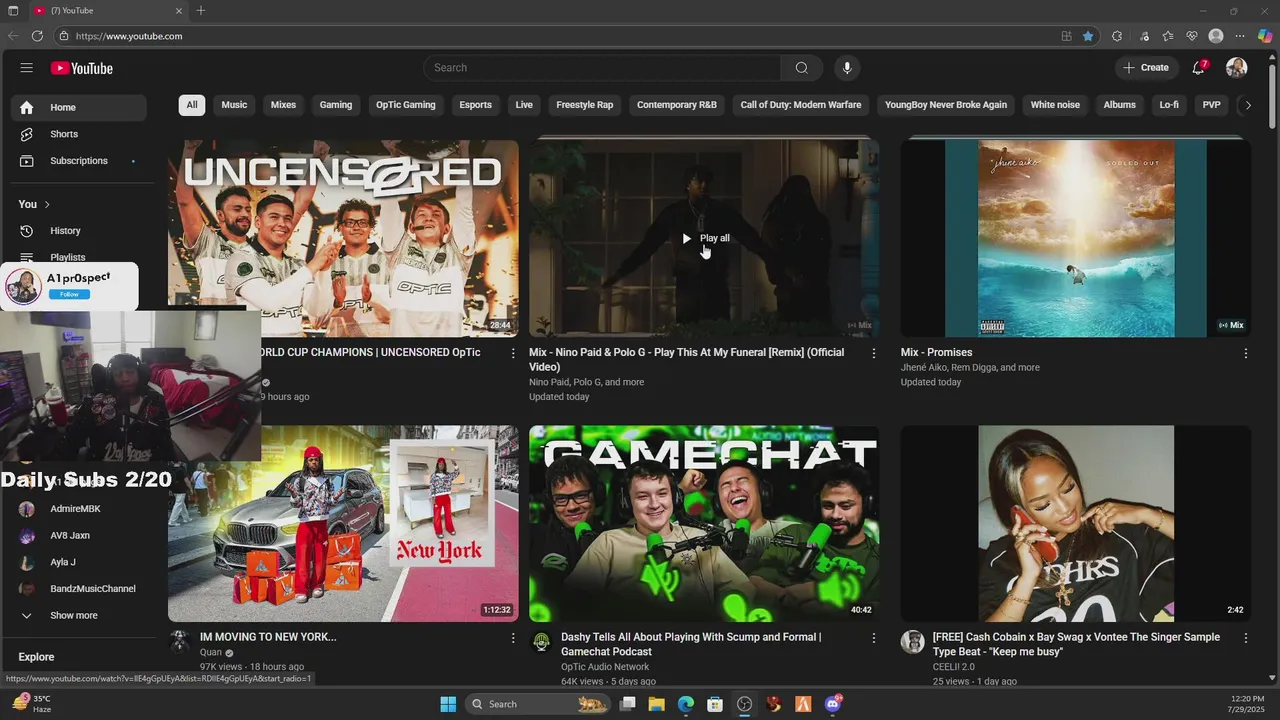Viewport: 1280px width, 720px height.
Task: Open the YouTube hamburger guide menu
Action: (x=26, y=68)
